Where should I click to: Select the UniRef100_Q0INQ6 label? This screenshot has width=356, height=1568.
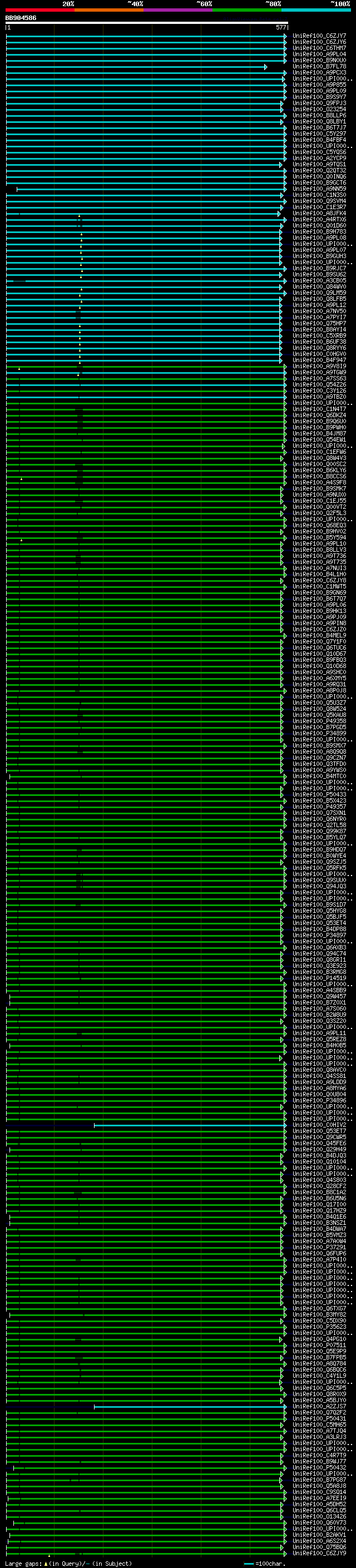tap(319, 176)
